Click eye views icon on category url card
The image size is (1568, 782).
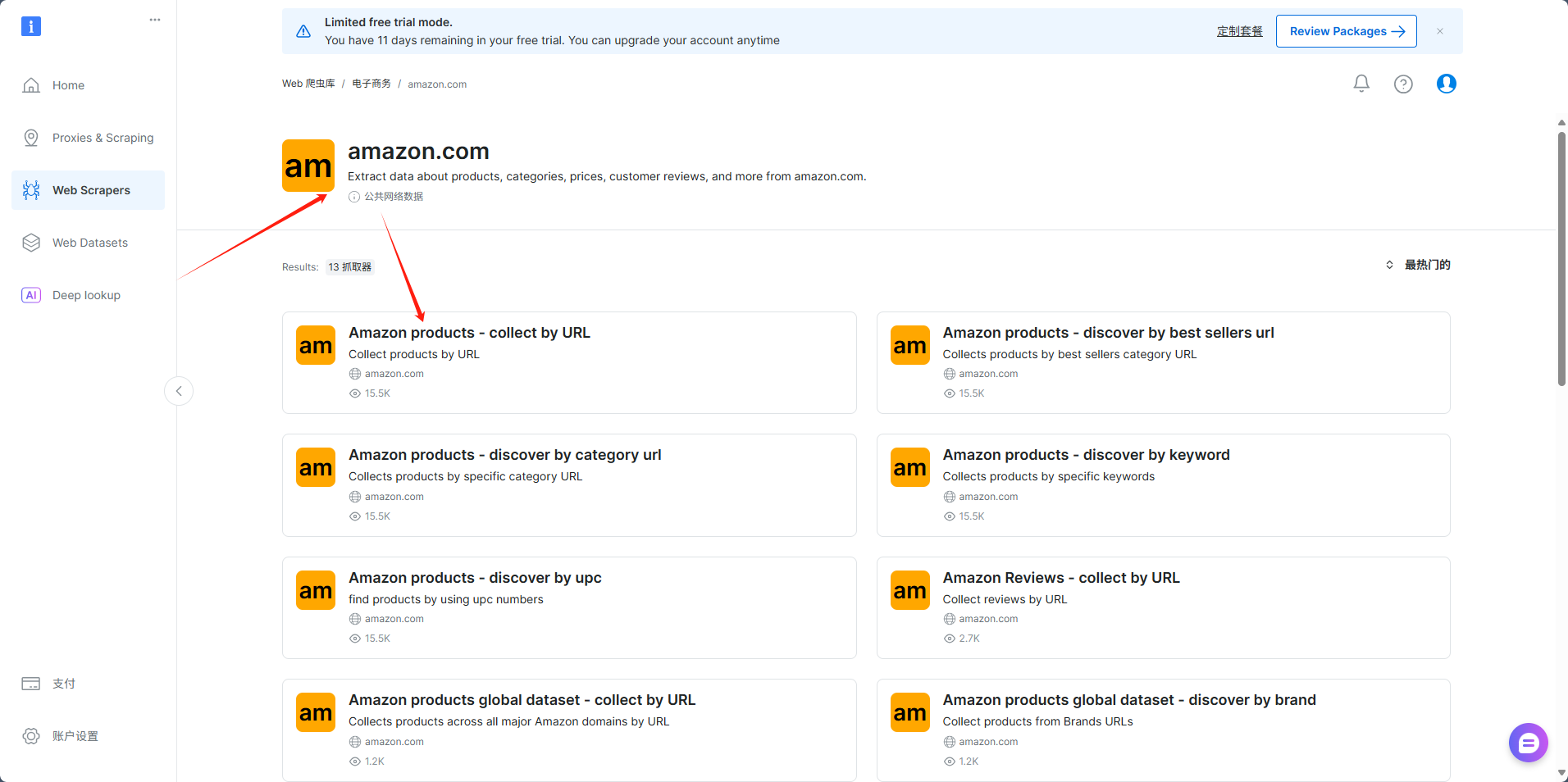point(355,516)
